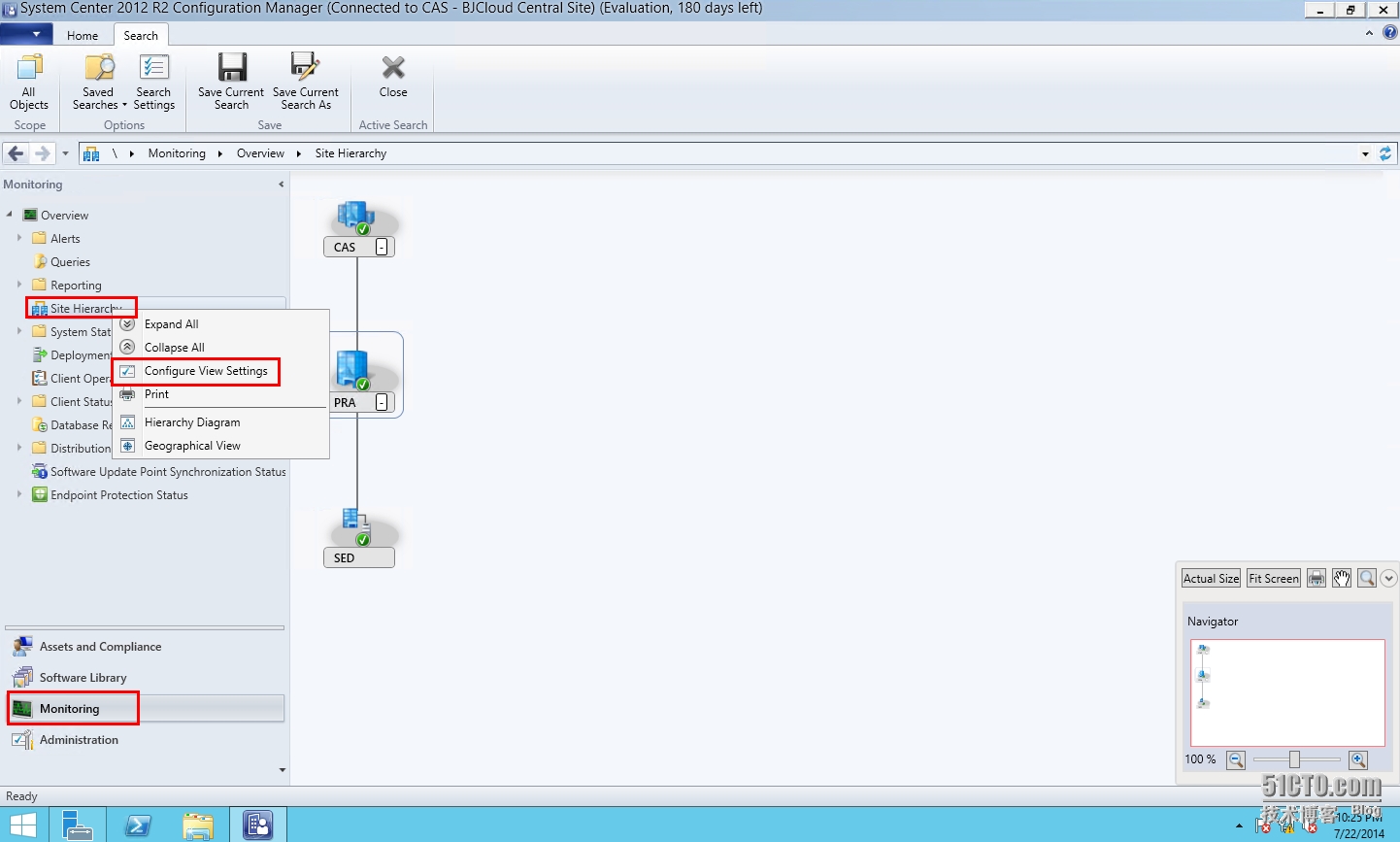
Task: Expand the Reporting folder node
Action: tap(19, 285)
